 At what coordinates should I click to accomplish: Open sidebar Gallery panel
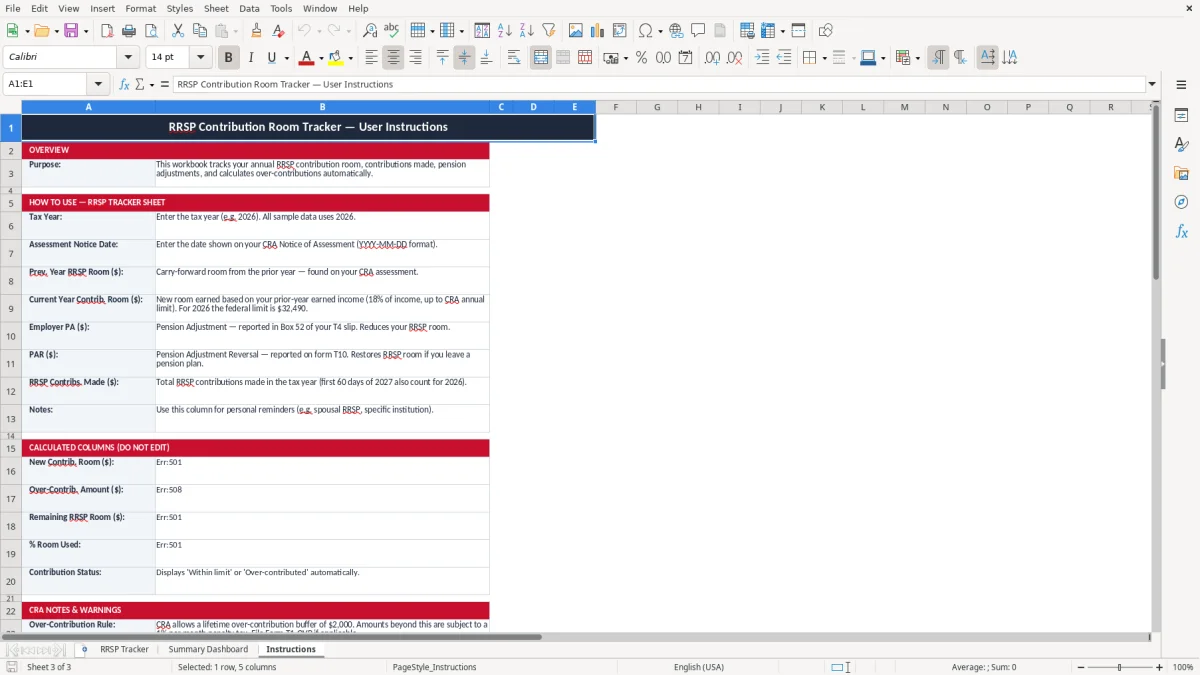click(1181, 173)
